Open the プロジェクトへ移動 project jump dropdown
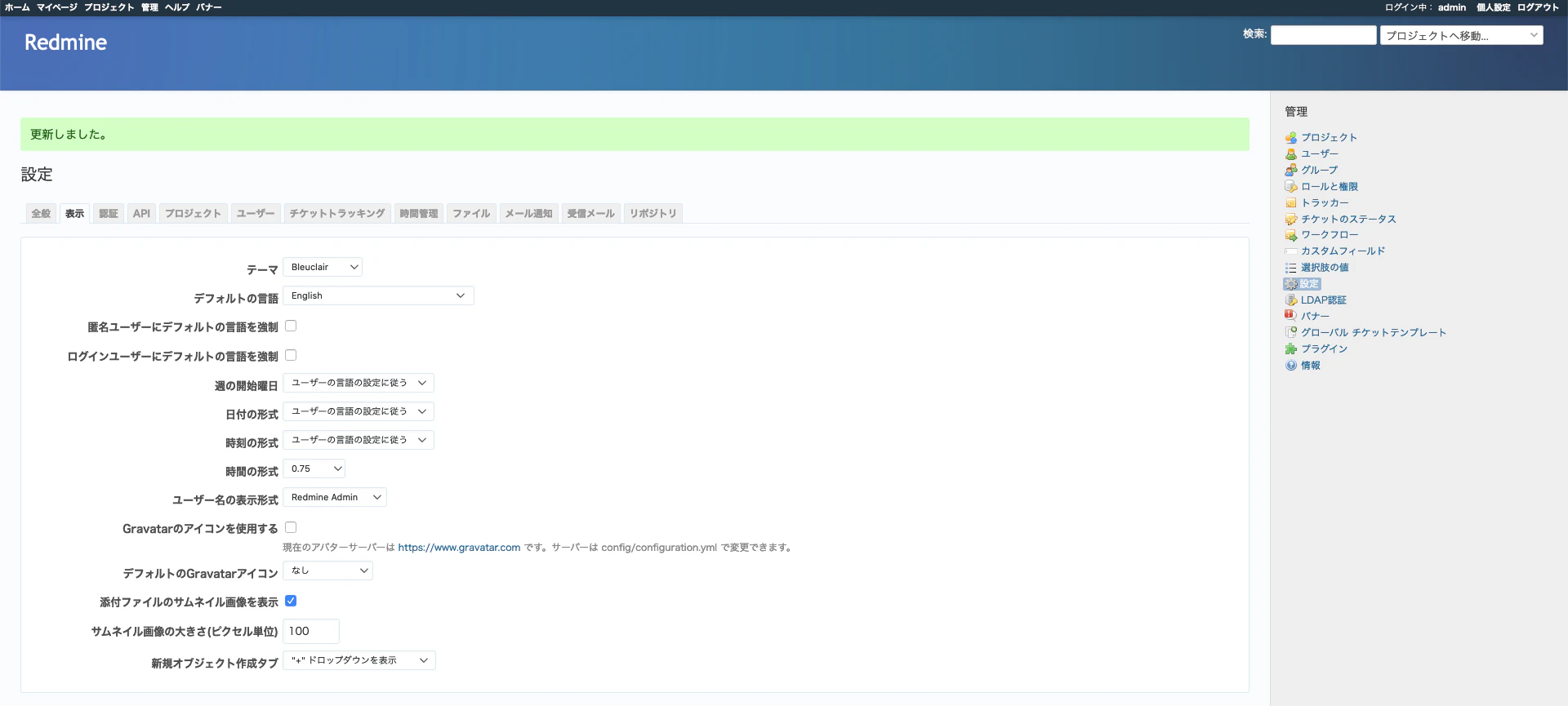This screenshot has height=706, width=1568. [1462, 35]
